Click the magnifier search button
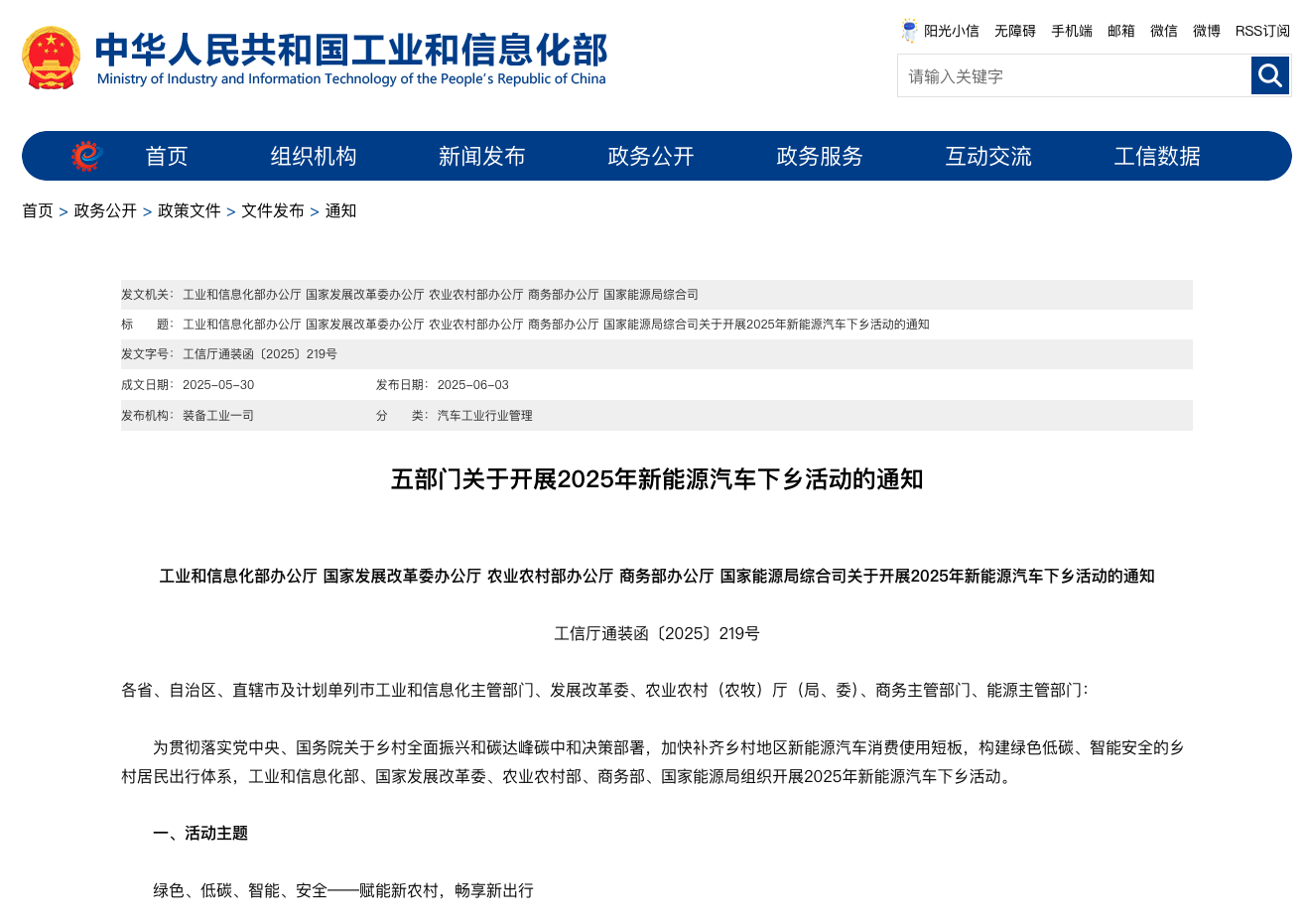Image resolution: width=1306 pixels, height=924 pixels. tap(1270, 75)
